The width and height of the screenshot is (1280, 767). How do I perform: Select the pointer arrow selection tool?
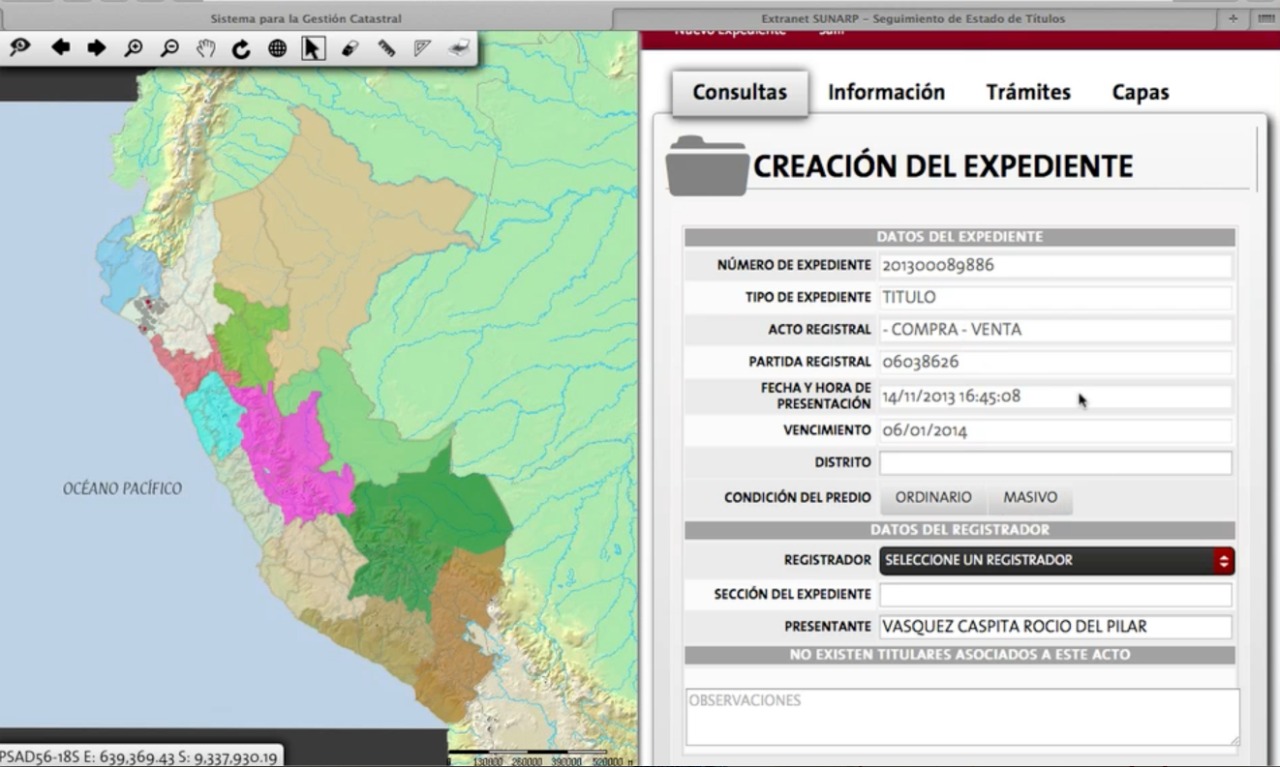(313, 48)
